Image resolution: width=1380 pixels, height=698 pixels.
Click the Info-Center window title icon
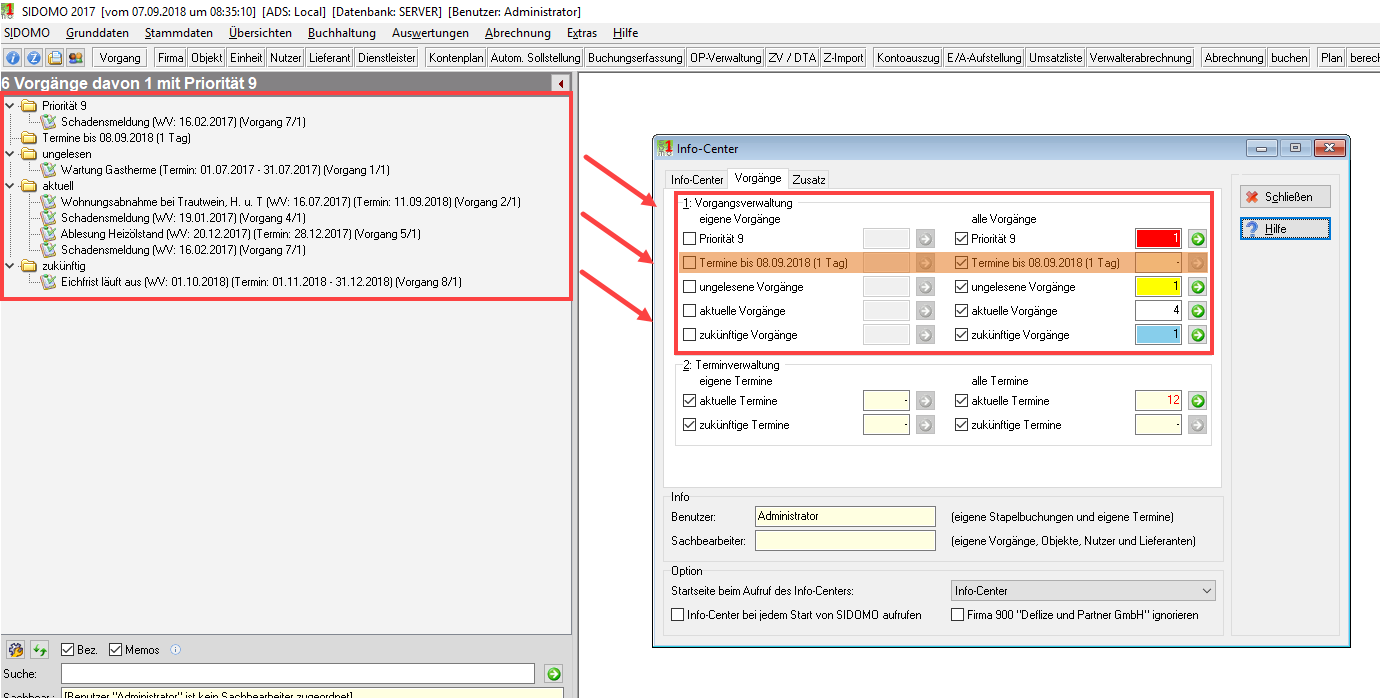tap(665, 148)
